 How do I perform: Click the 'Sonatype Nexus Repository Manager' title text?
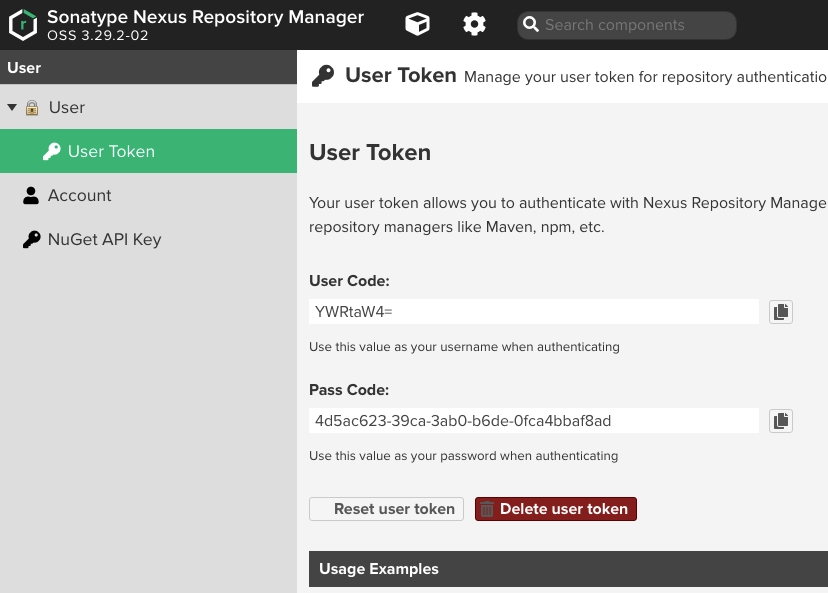point(205,17)
